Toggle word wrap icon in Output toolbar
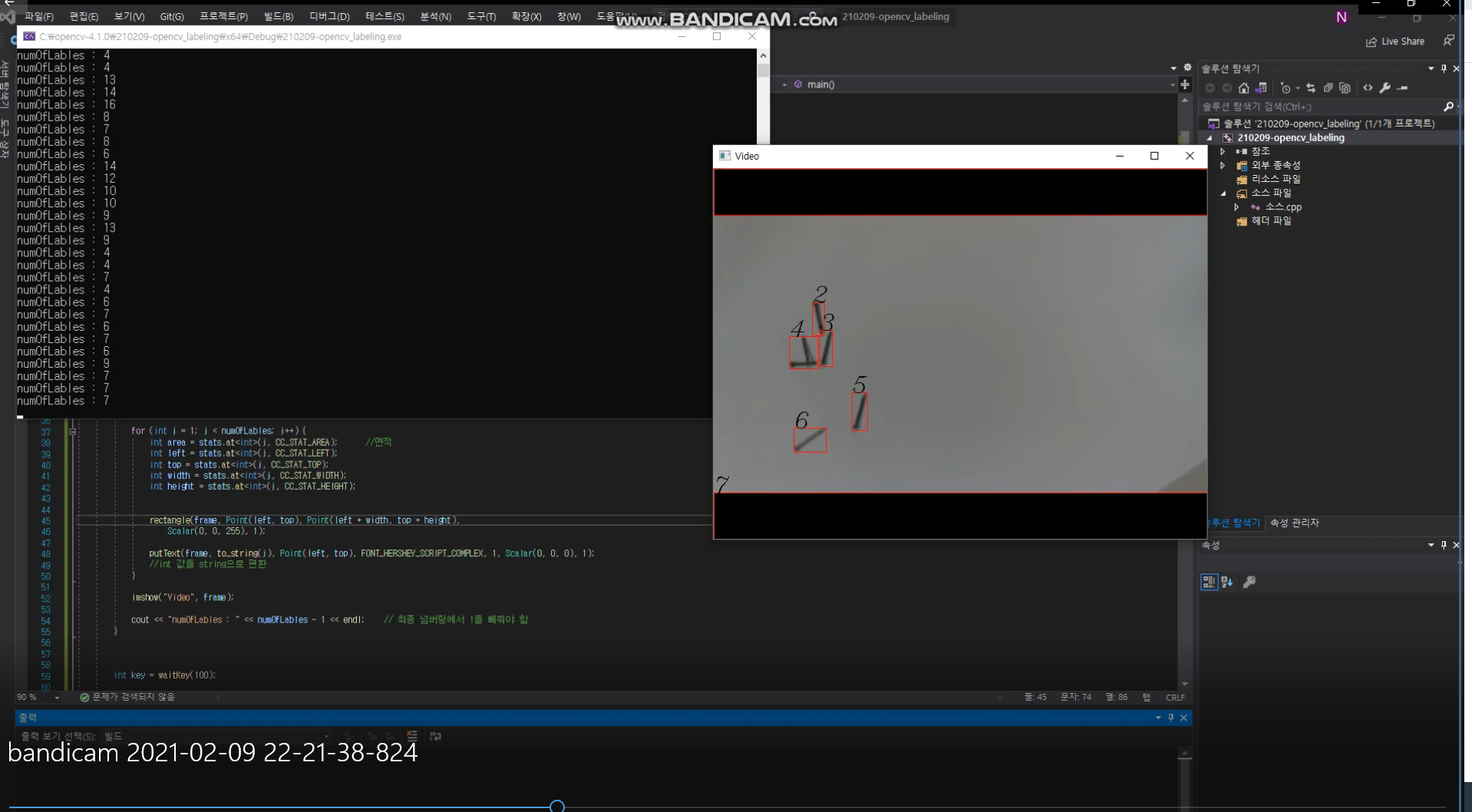Image resolution: width=1472 pixels, height=812 pixels. click(x=435, y=736)
